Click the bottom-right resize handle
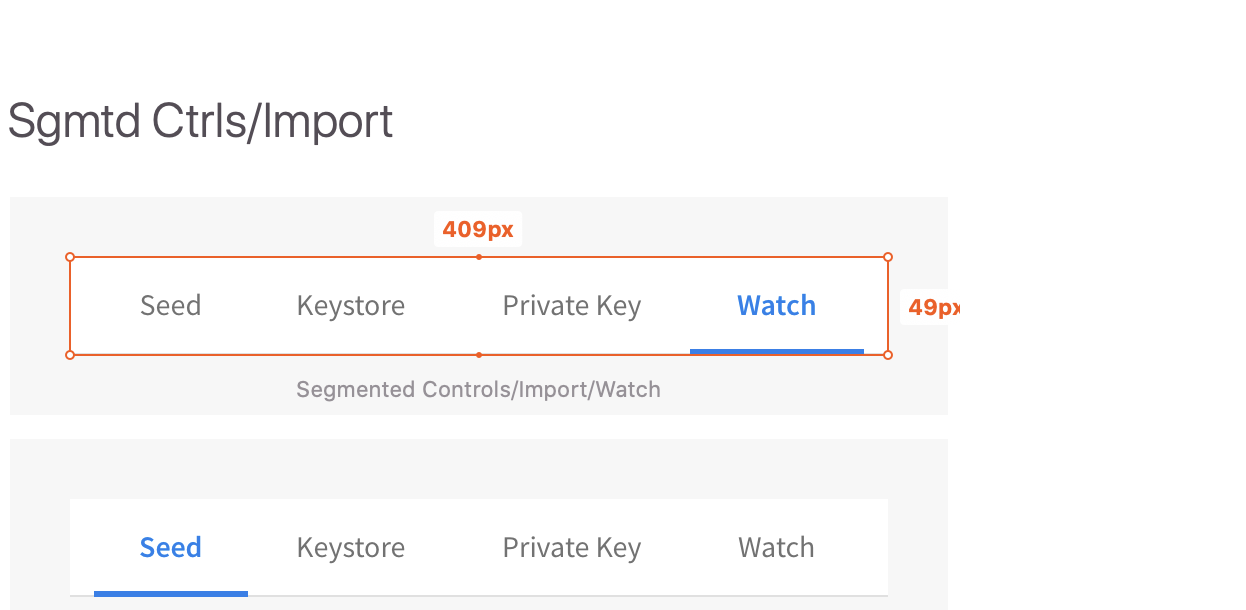Viewport: 1246px width, 610px height. (x=888, y=354)
